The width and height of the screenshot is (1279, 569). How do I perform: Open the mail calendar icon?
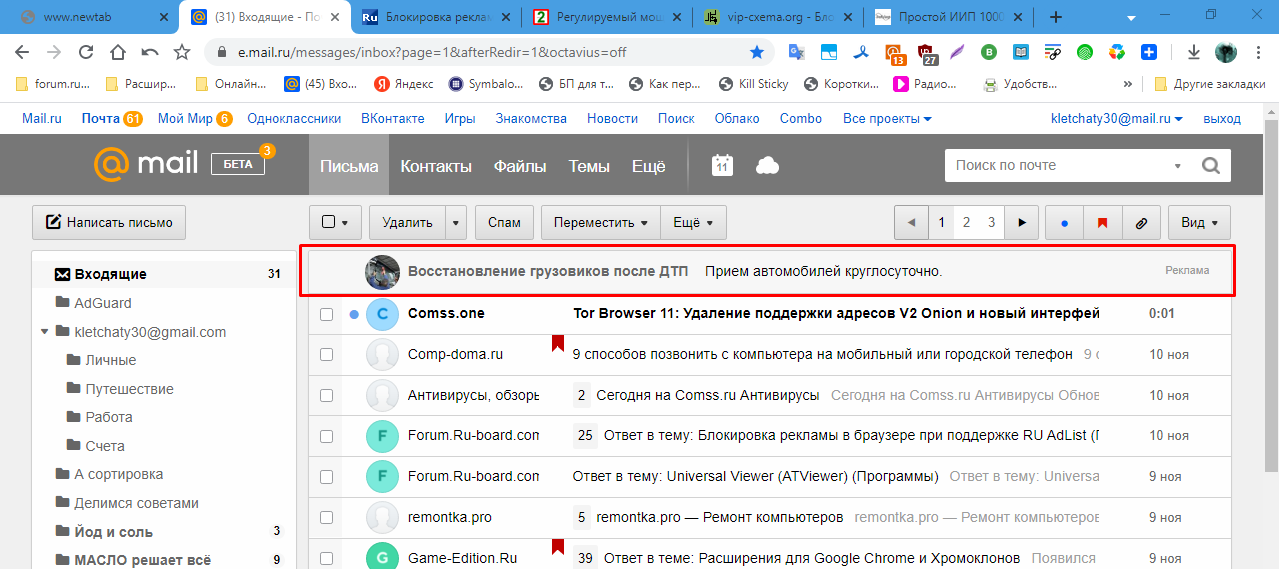point(722,166)
